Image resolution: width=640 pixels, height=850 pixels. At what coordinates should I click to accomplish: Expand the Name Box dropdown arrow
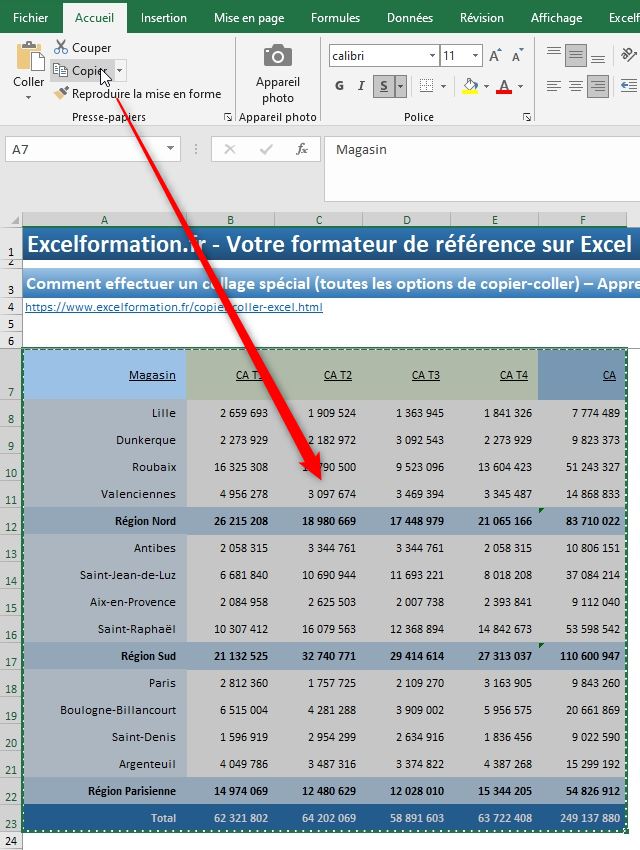(170, 149)
